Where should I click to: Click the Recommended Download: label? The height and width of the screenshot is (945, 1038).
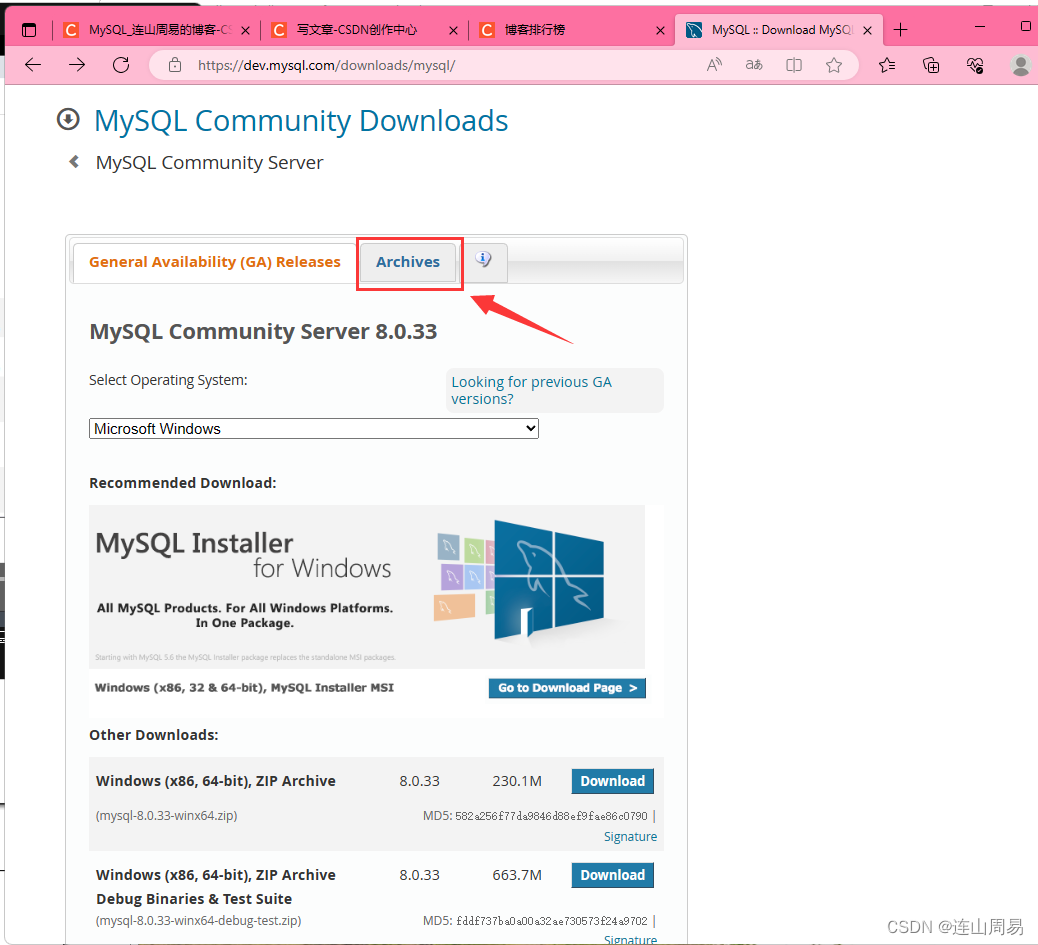183,483
